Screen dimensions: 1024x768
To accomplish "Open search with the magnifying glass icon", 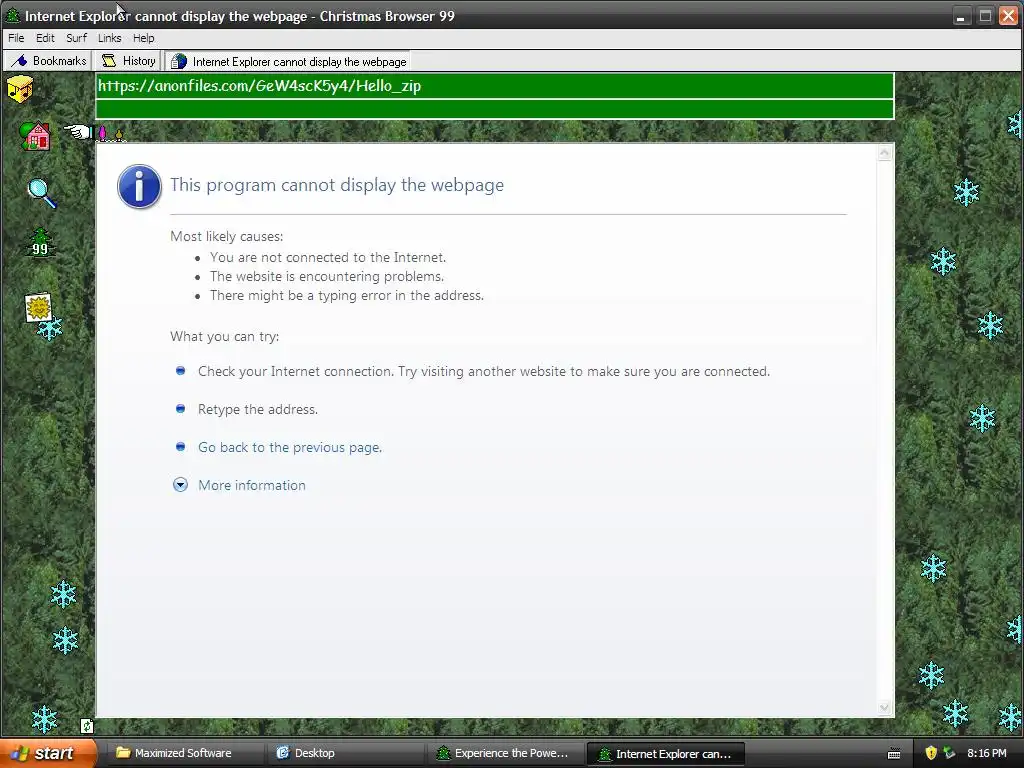I will tap(42, 193).
